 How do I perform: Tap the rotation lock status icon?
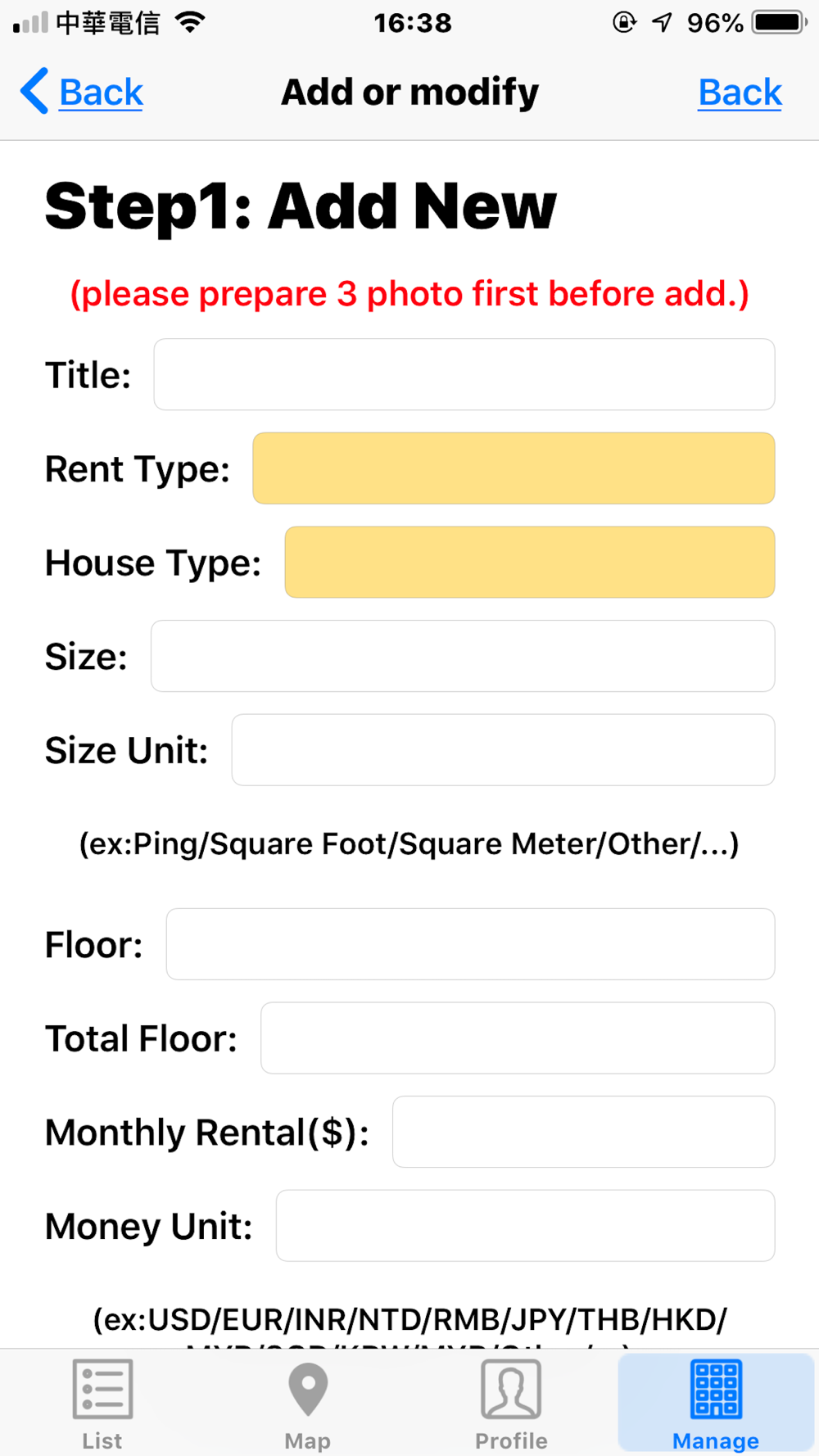tap(624, 22)
